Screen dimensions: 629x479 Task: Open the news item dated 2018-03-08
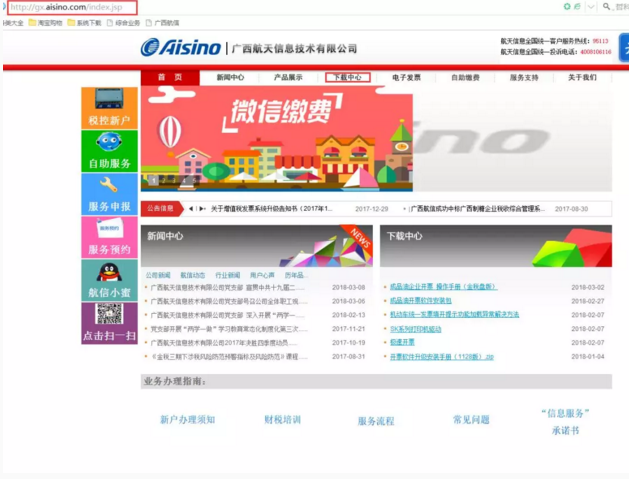[228, 287]
